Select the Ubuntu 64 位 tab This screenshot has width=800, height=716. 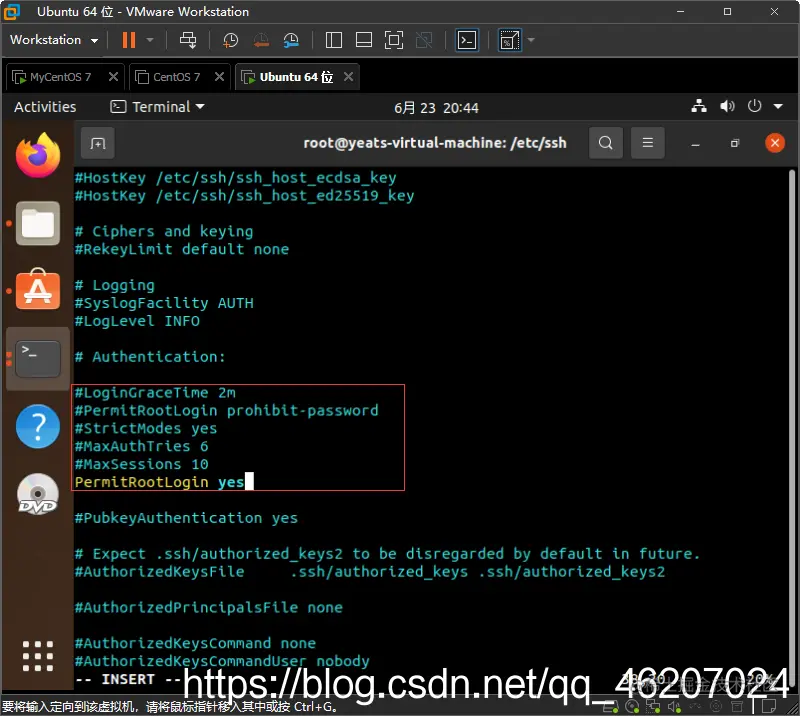pos(296,77)
